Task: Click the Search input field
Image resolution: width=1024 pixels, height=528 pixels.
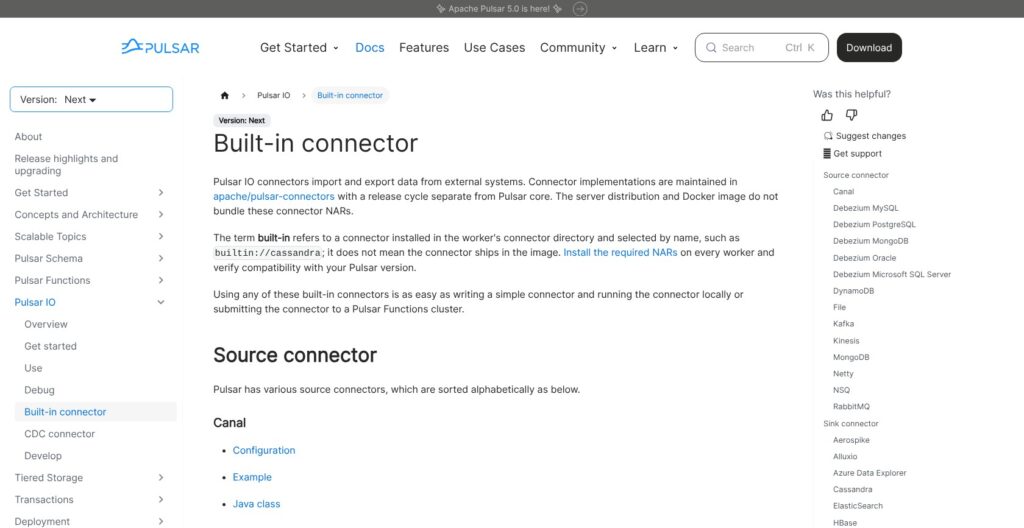Action: (761, 48)
